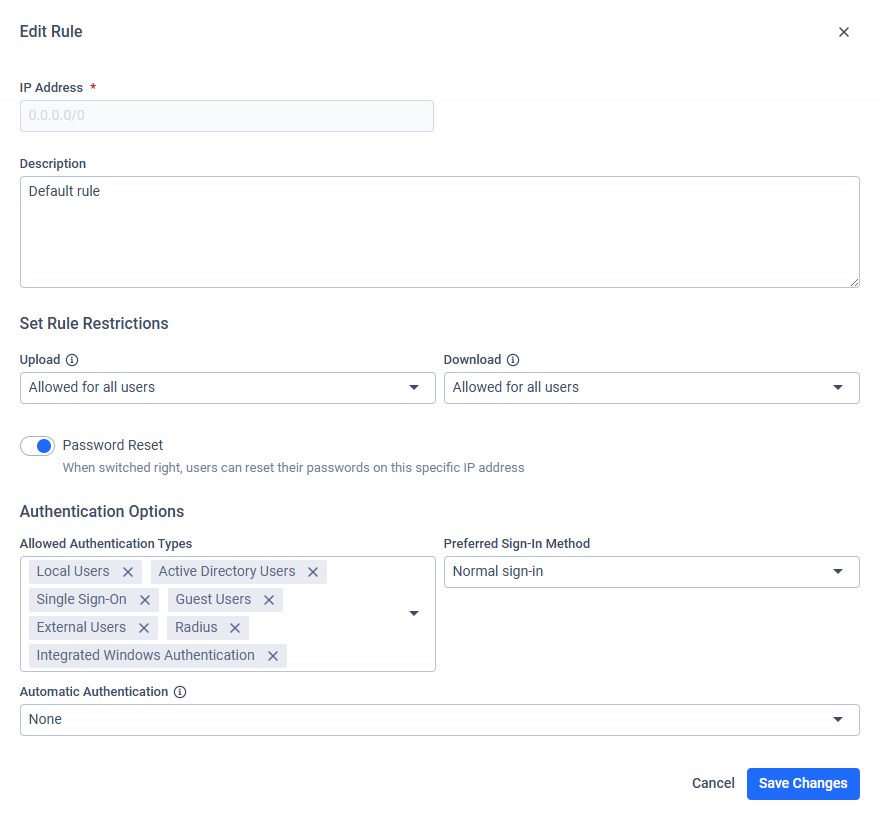Remove the Single Sign-On chip

click(x=144, y=600)
